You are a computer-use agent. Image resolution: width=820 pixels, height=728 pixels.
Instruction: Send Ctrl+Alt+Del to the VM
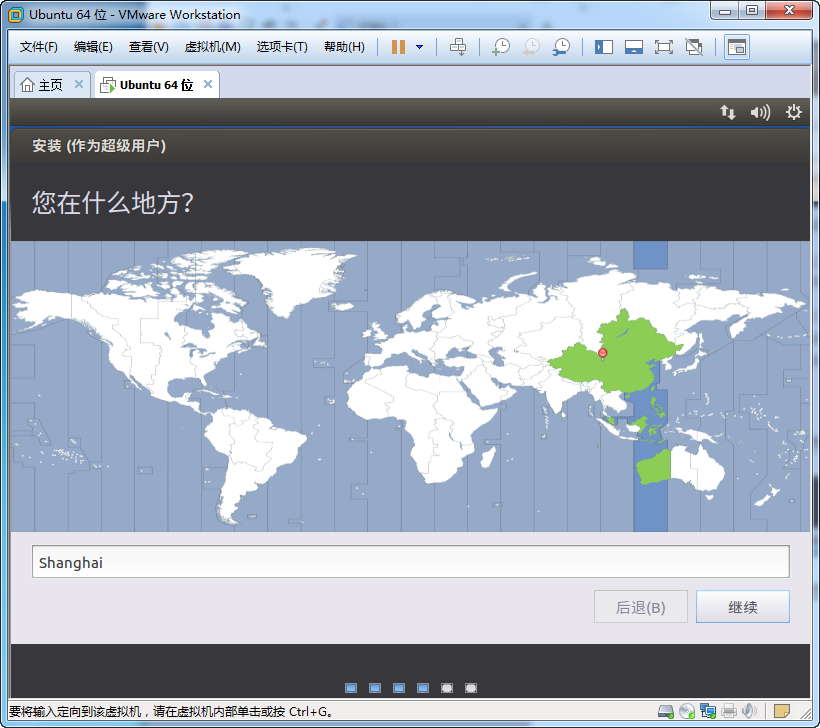(458, 47)
